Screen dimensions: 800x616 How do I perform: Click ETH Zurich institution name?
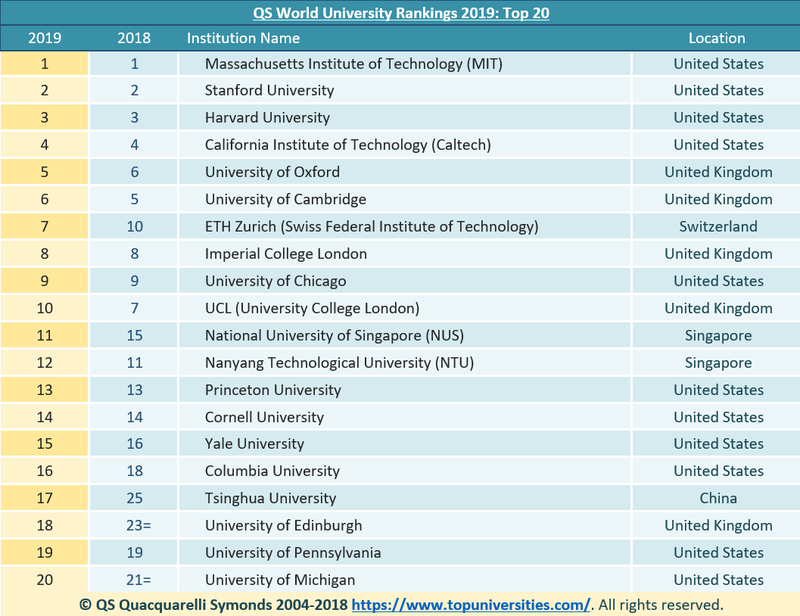pos(372,227)
